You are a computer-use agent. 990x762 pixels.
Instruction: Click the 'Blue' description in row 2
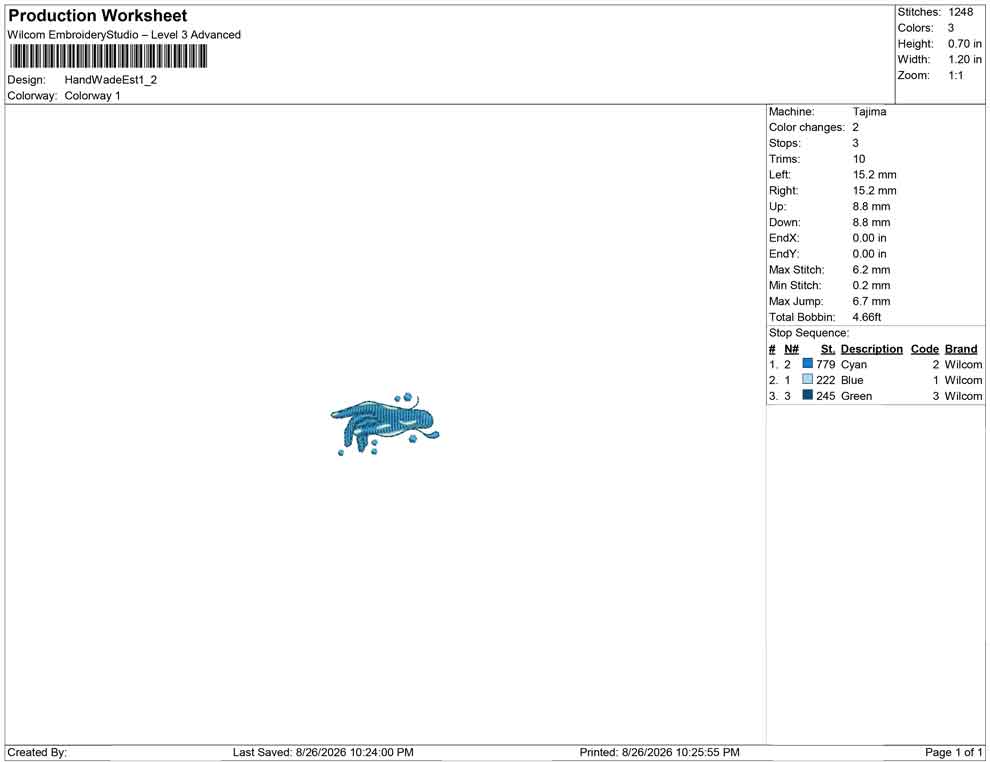[x=852, y=380]
